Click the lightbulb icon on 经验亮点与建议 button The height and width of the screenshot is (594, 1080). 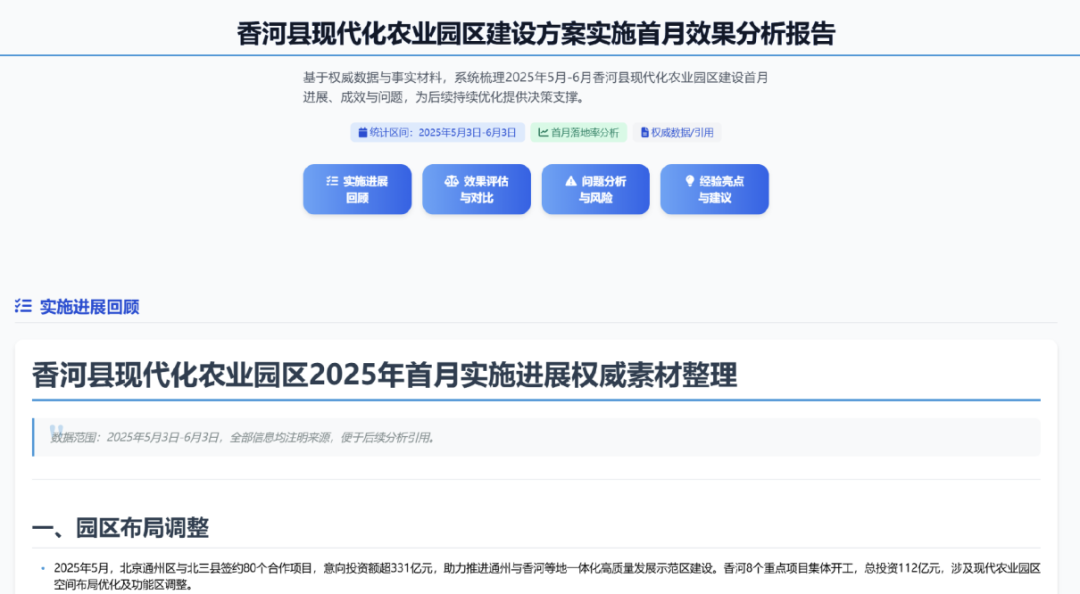point(690,181)
